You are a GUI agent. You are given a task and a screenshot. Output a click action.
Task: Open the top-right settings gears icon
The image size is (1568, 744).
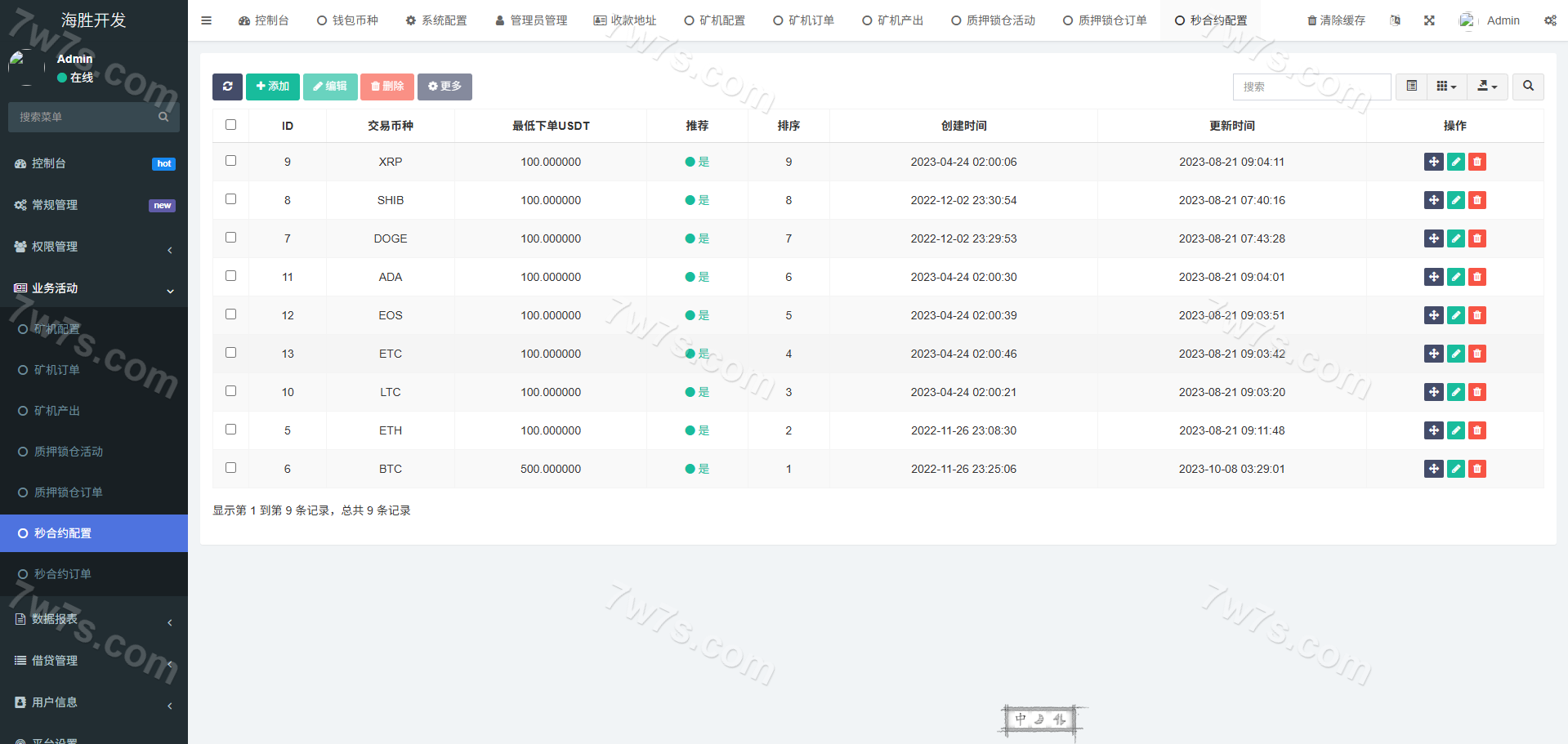[1550, 20]
